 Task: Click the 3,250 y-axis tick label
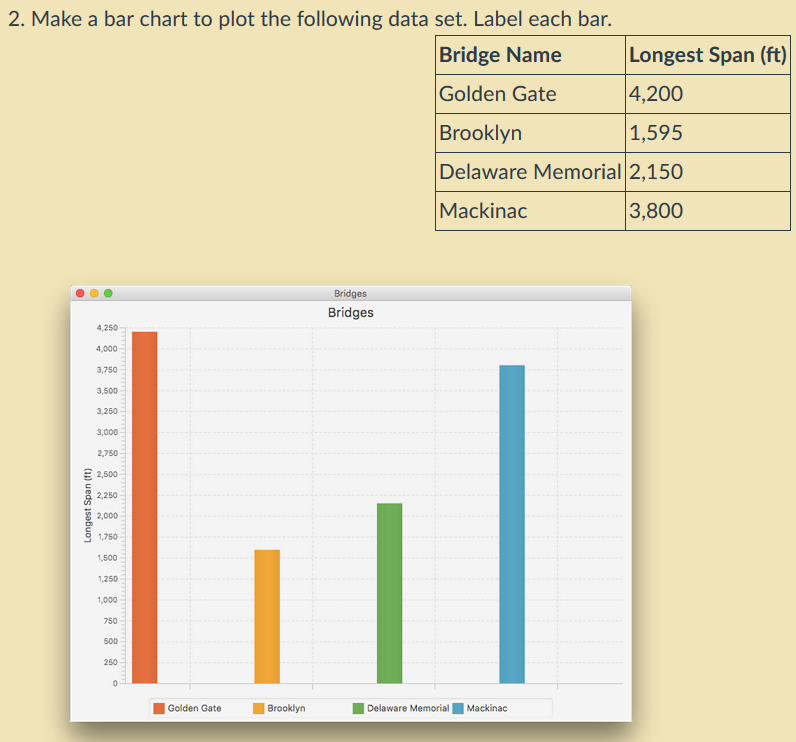107,411
